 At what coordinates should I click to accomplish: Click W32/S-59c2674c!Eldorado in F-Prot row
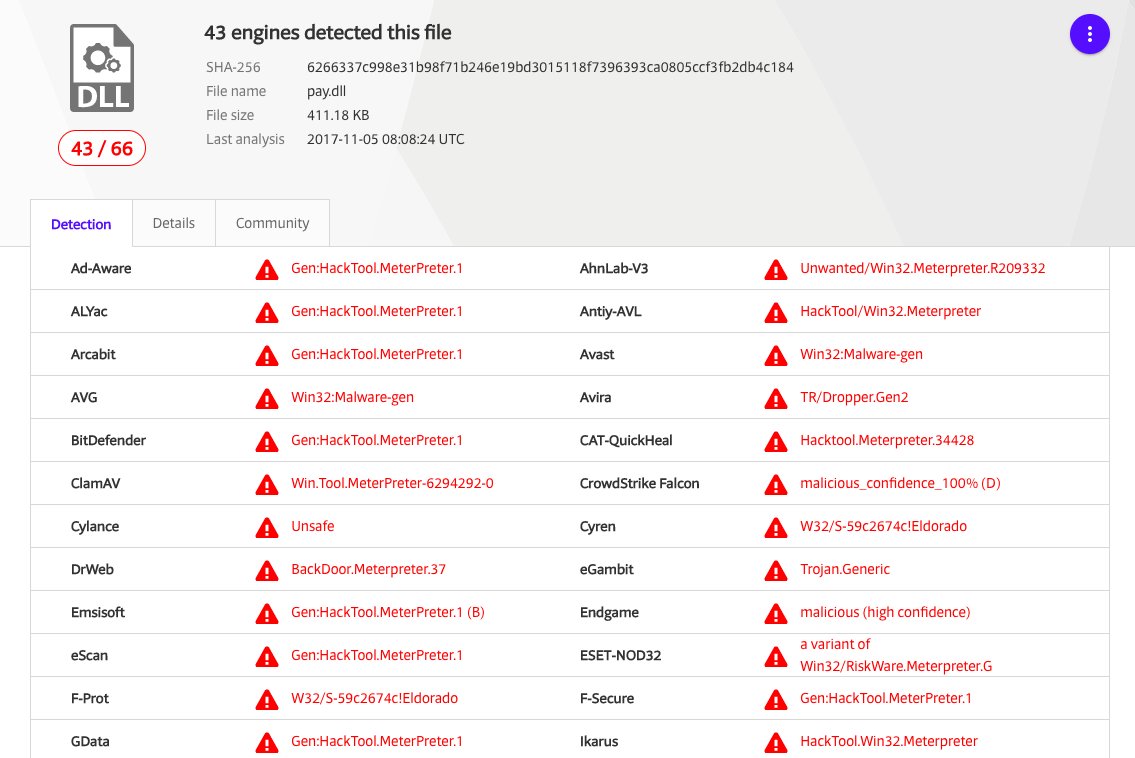pos(374,698)
